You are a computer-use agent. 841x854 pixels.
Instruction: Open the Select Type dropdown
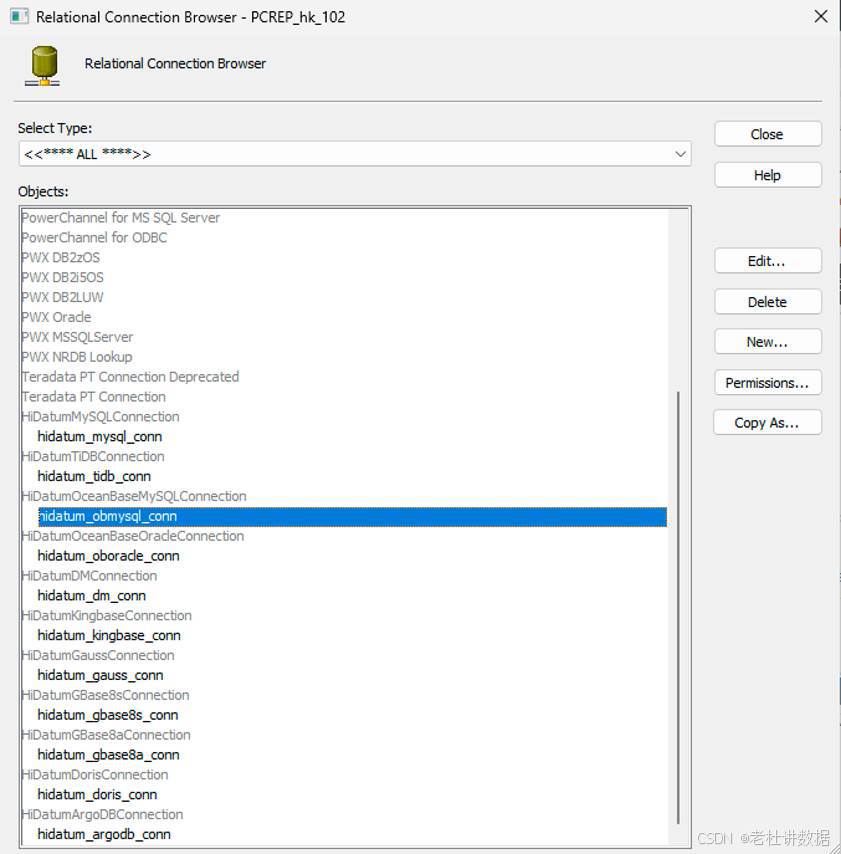click(355, 154)
